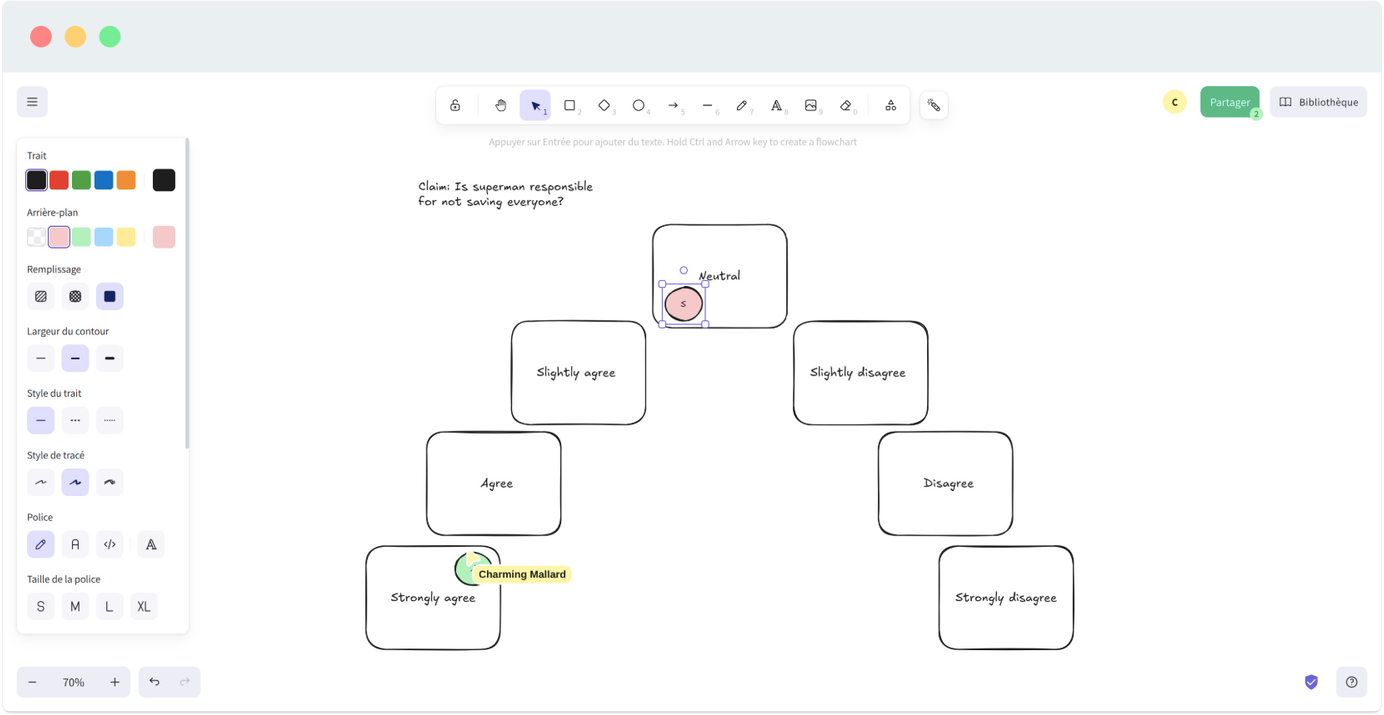
Task: Open the more shapes tools dropdown
Action: point(891,105)
